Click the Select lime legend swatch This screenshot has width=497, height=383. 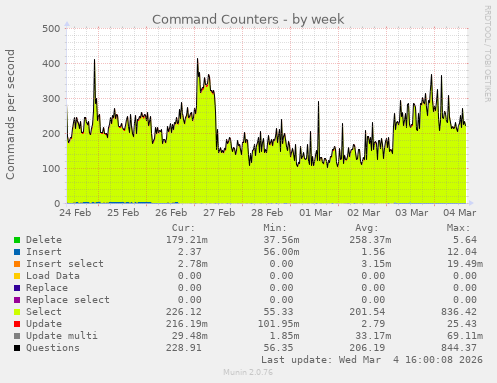[17, 312]
